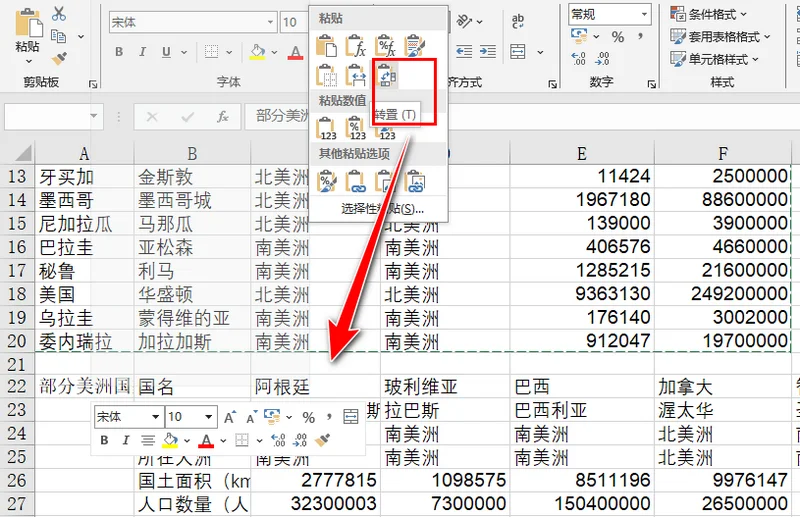Choose the Linked Picture paste option

(x=415, y=182)
